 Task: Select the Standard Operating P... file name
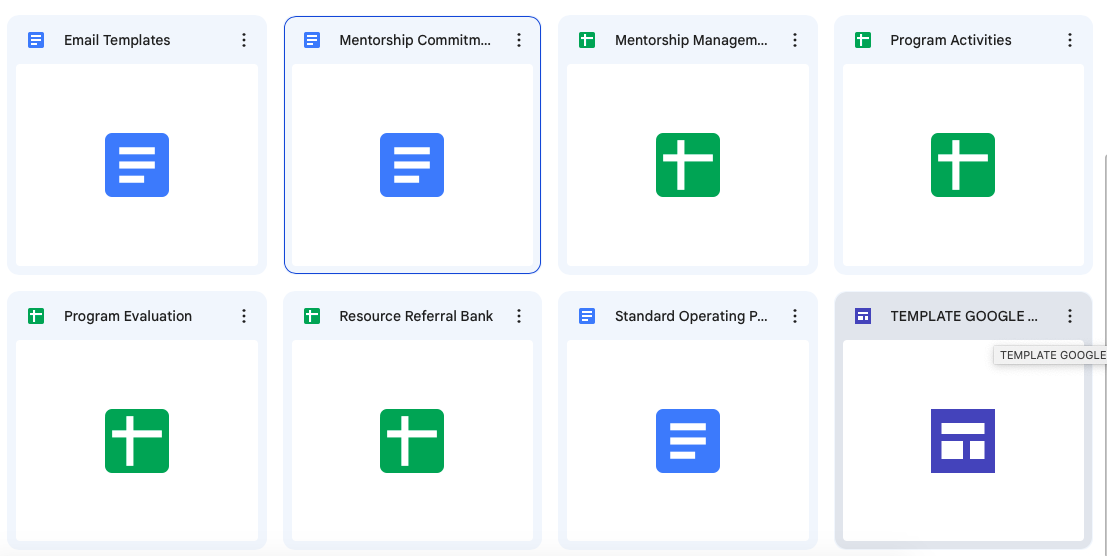tap(691, 316)
